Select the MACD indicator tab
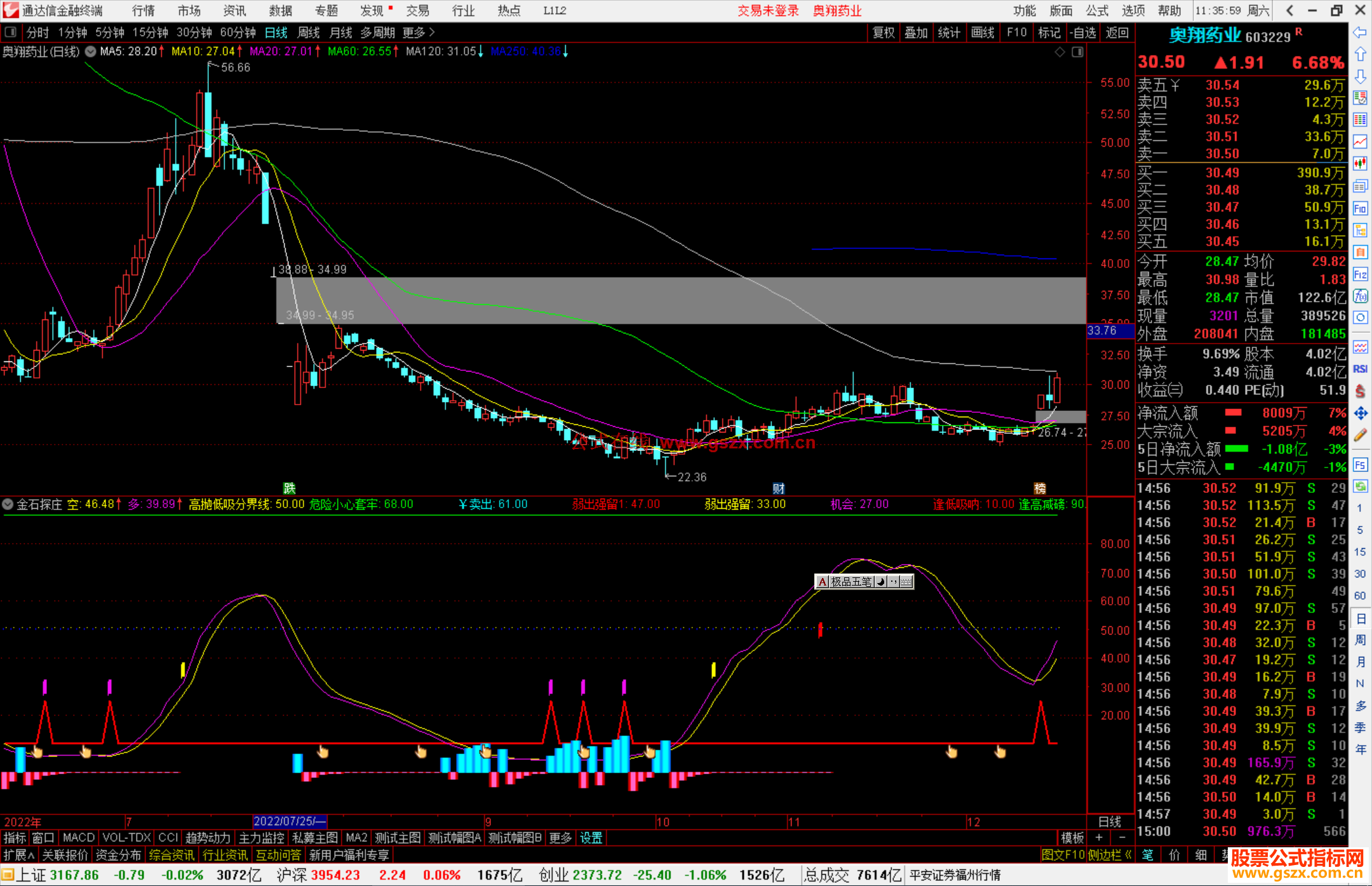This screenshot has width=1372, height=886. (x=78, y=838)
